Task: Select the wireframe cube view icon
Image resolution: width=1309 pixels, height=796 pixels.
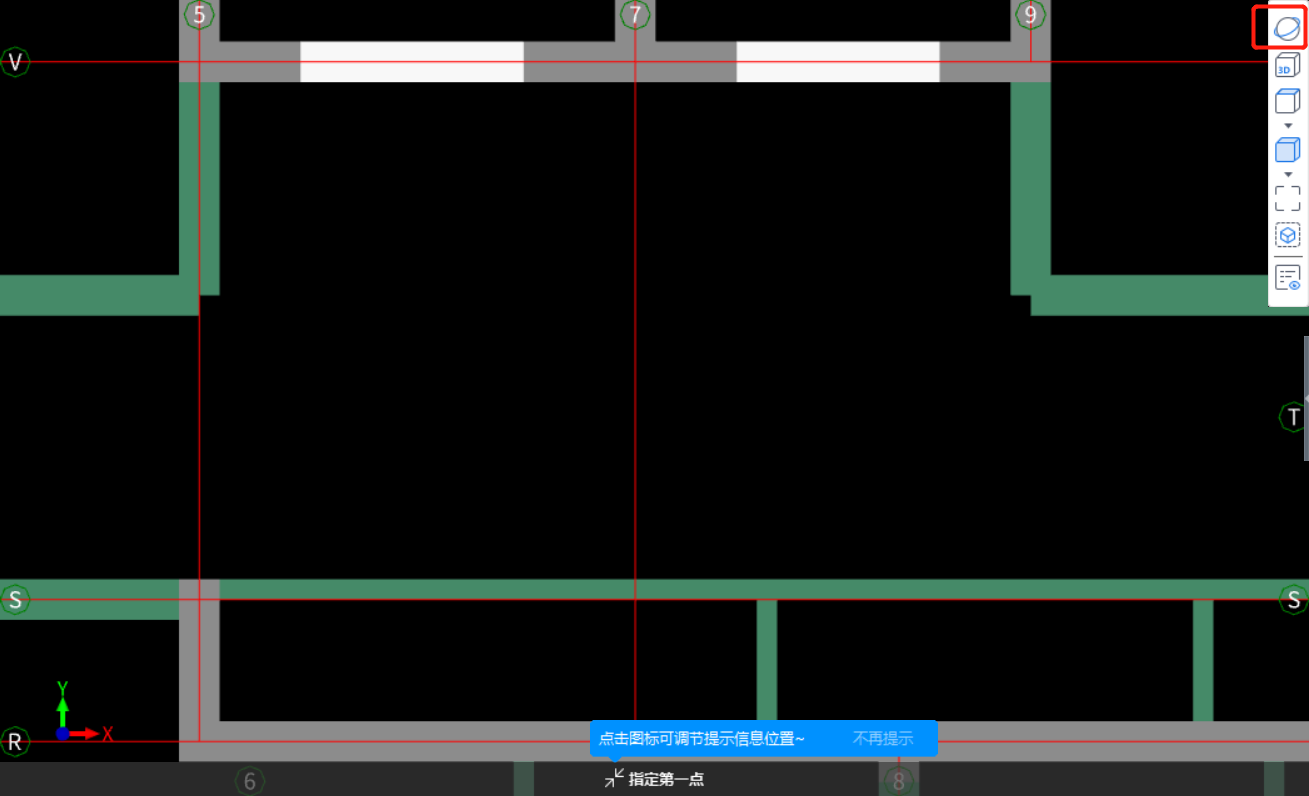Action: pos(1287,101)
